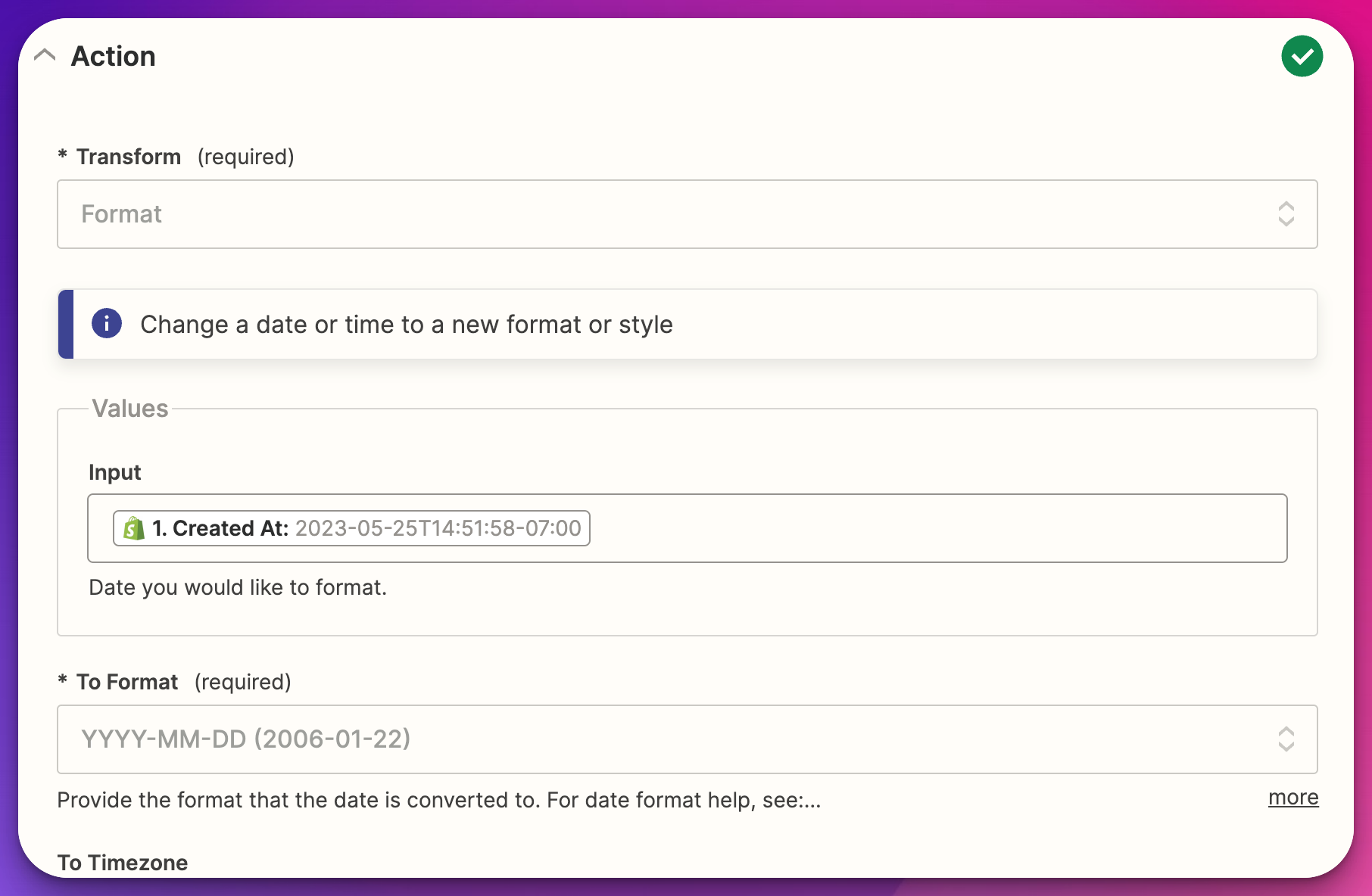1372x896 pixels.
Task: Click the To Timezone label
Action: point(123,863)
